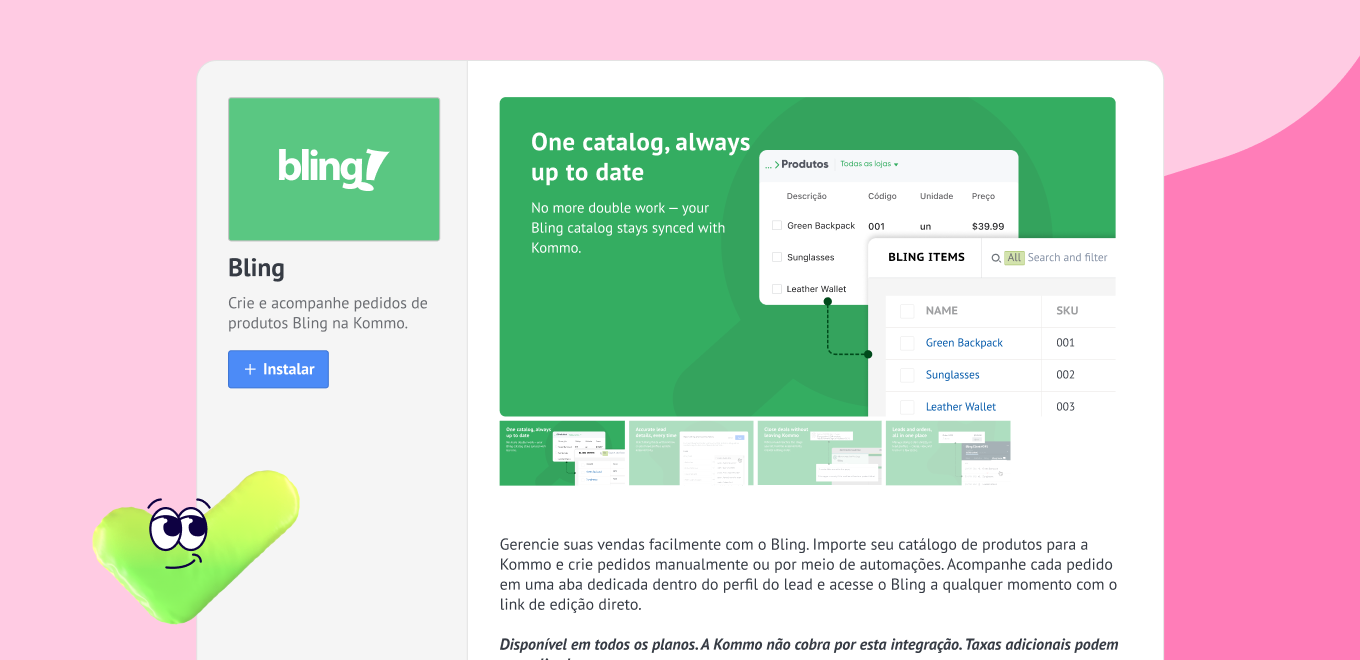1360x660 pixels.
Task: Click the Bling logo image
Action: point(333,169)
